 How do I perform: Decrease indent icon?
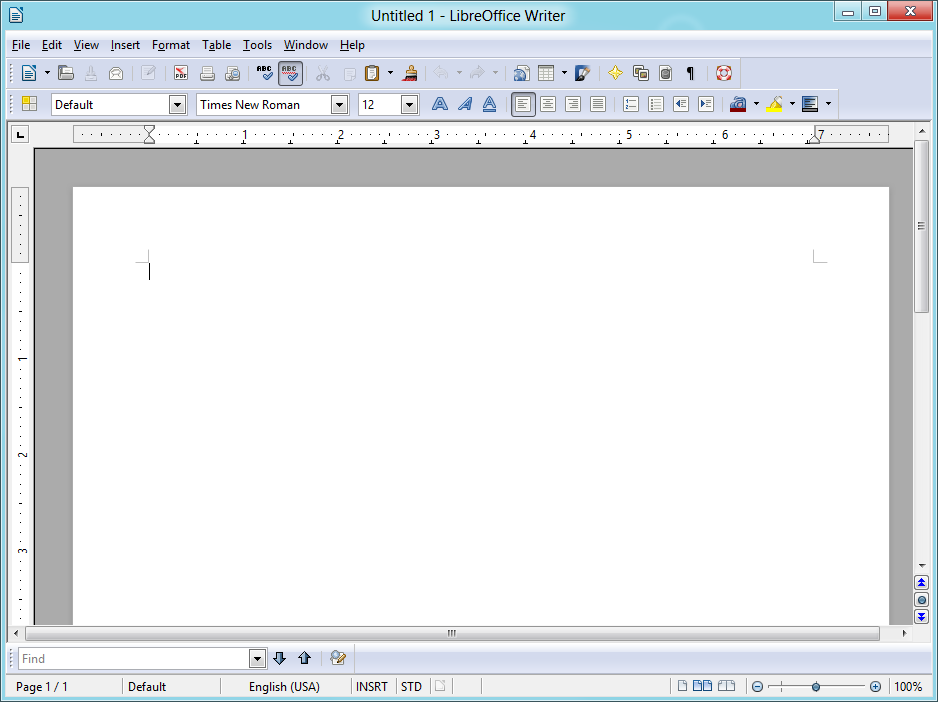pos(681,104)
